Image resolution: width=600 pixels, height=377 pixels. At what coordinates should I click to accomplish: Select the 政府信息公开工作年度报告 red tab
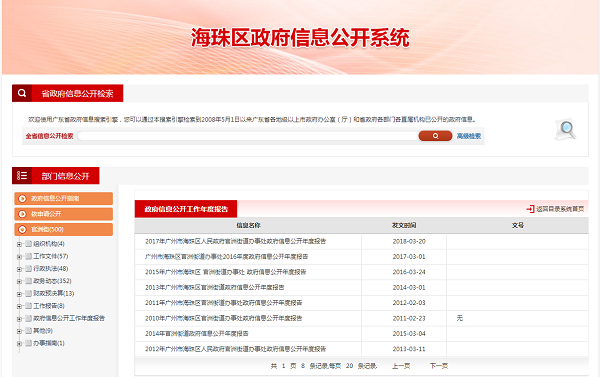186,209
